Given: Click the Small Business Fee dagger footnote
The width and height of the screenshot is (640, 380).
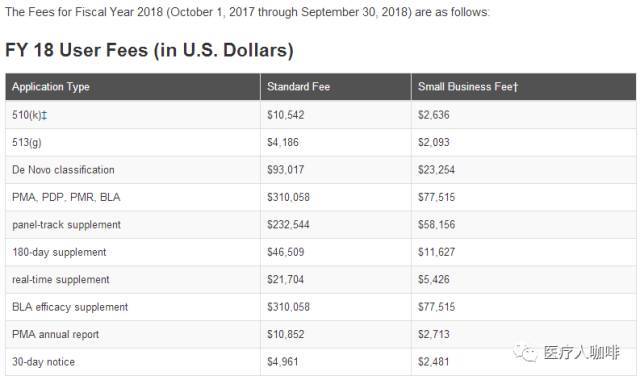Looking at the screenshot, I should pos(516,87).
